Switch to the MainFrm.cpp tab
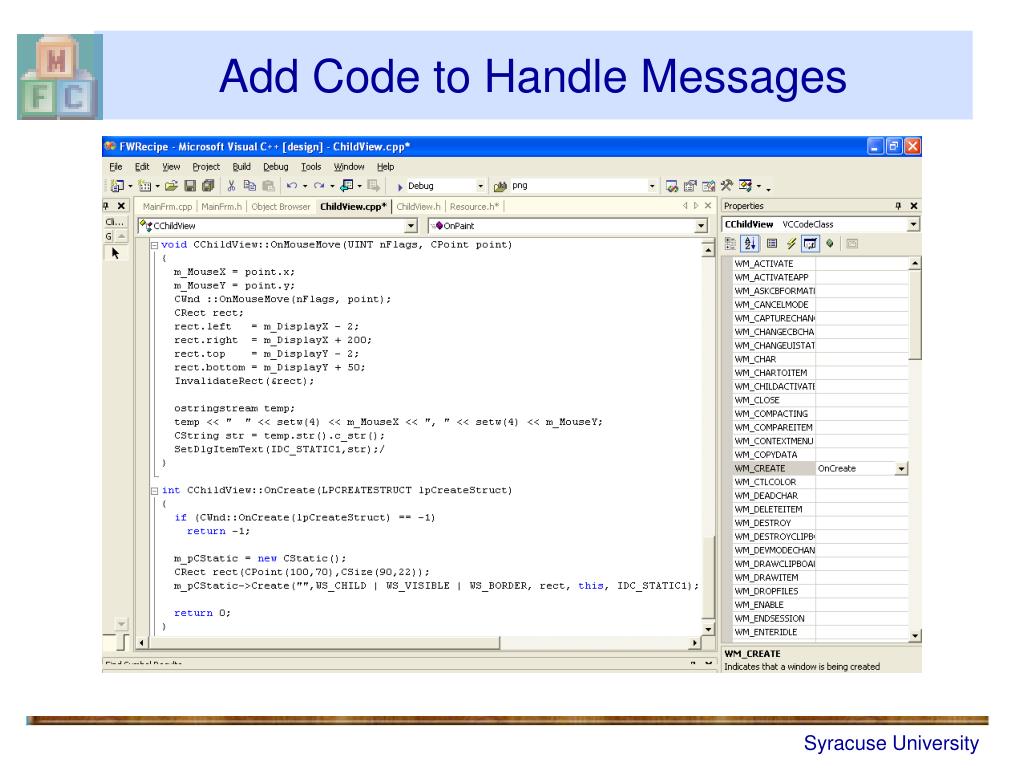1024x768 pixels. point(167,207)
